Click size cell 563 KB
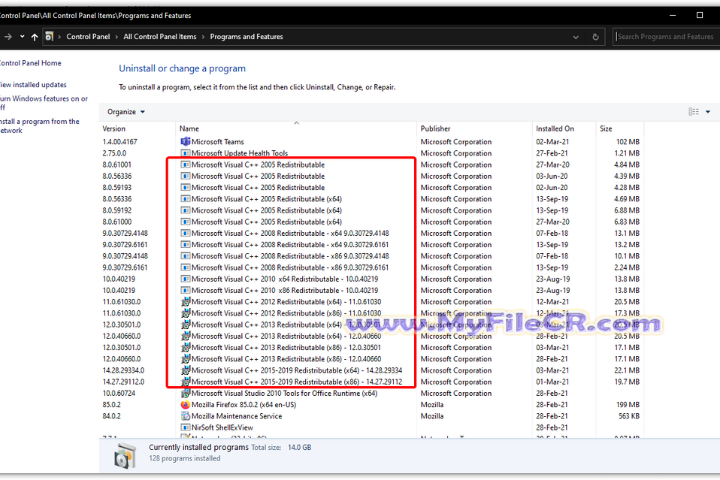 (x=629, y=416)
